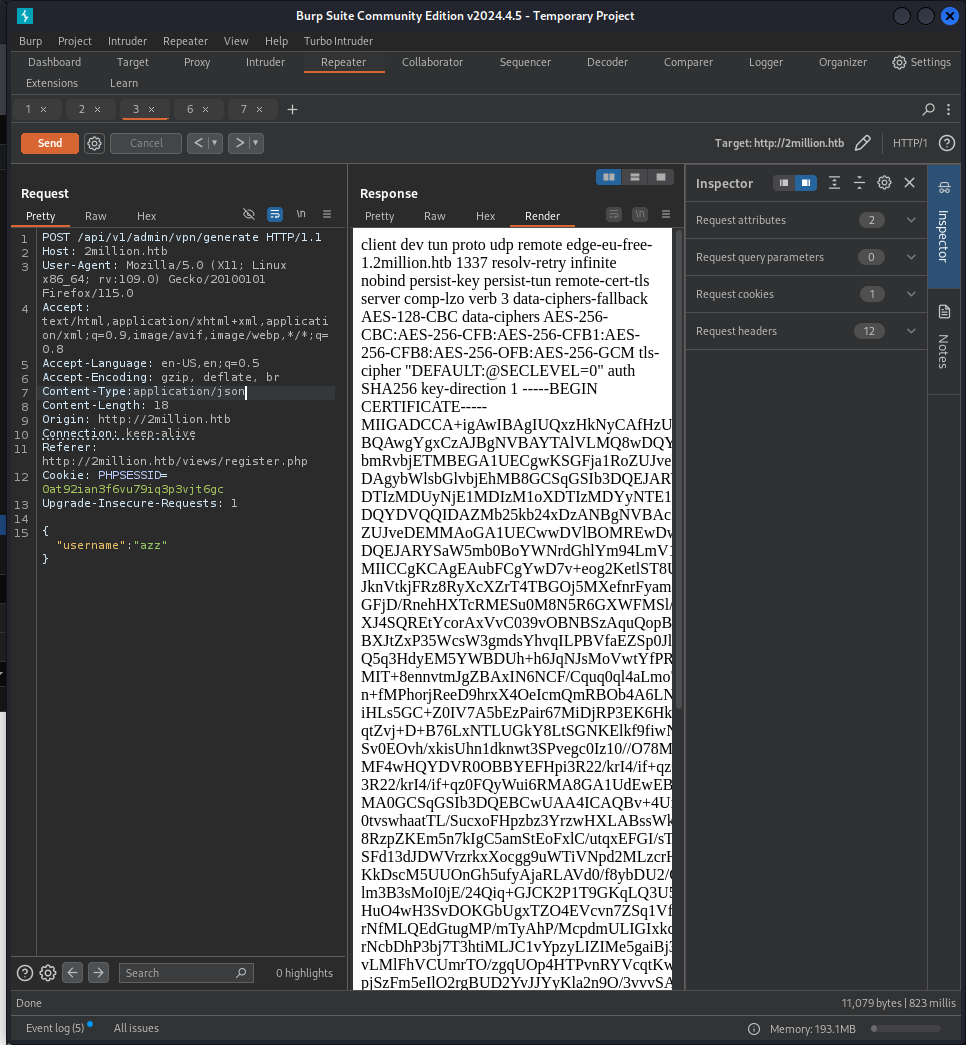Click the request Search input field
This screenshot has height=1045, width=966.
(186, 973)
